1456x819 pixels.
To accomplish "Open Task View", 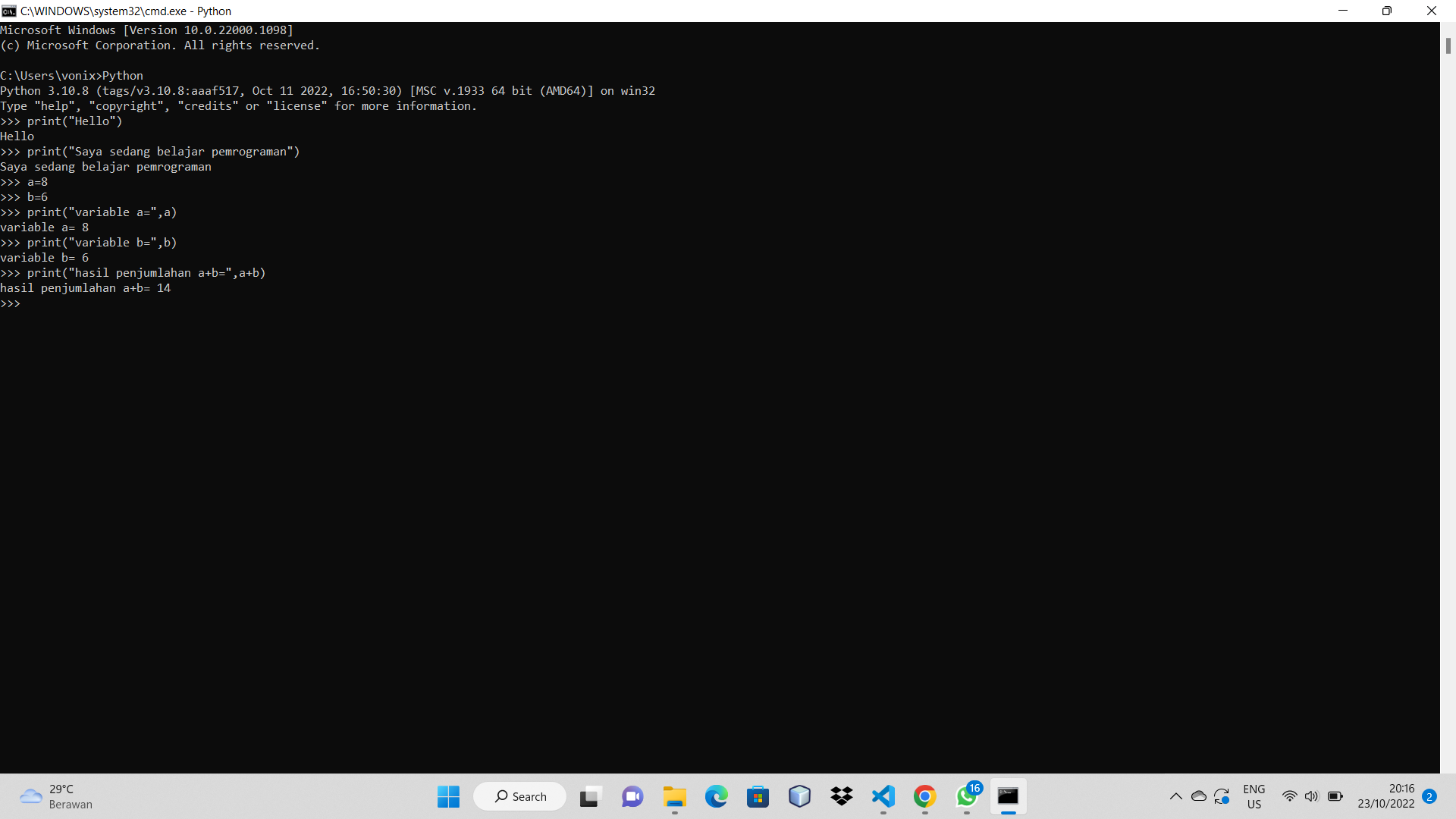I will [x=590, y=796].
